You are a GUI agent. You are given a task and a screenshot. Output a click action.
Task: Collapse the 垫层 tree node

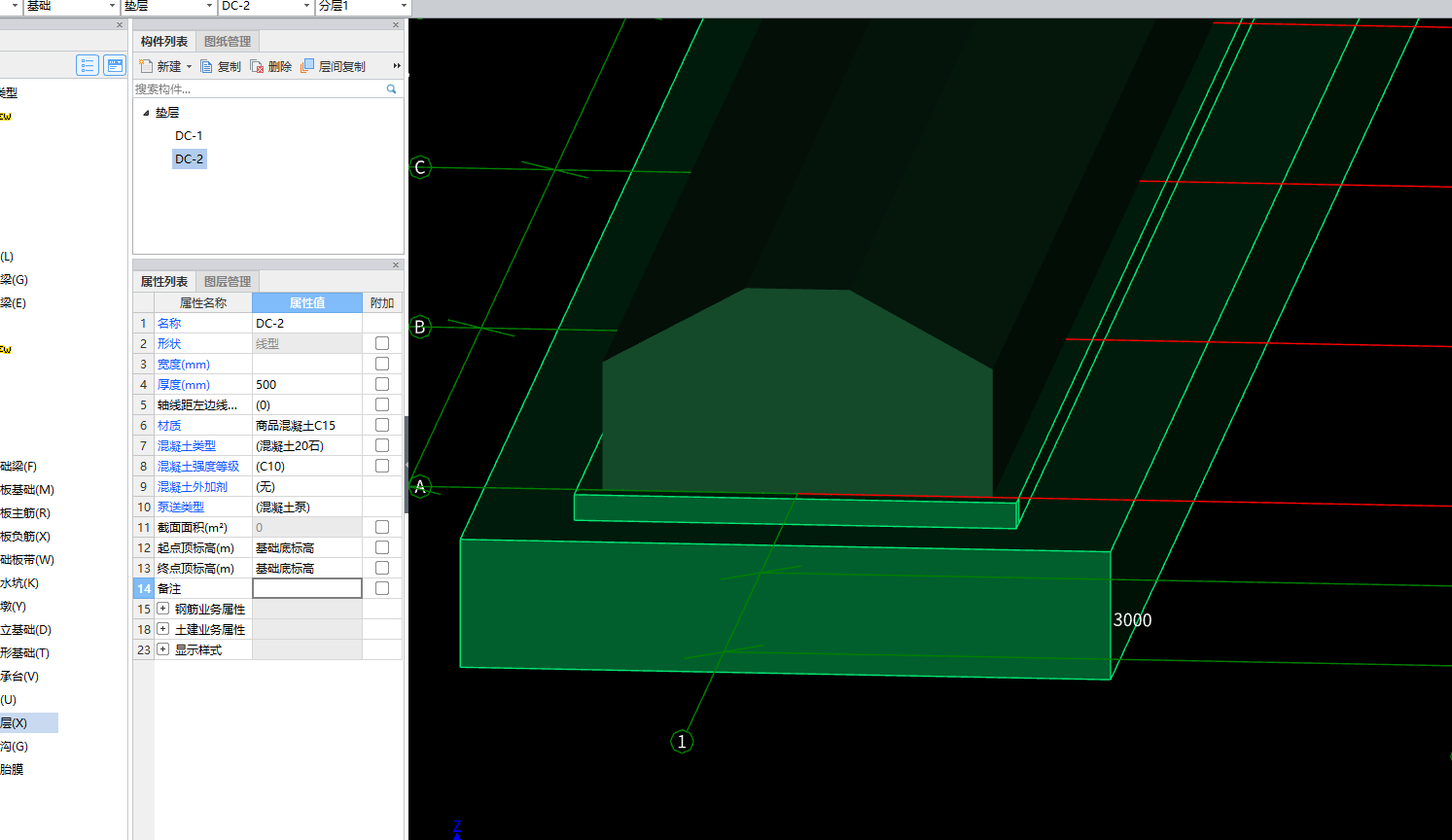click(146, 113)
